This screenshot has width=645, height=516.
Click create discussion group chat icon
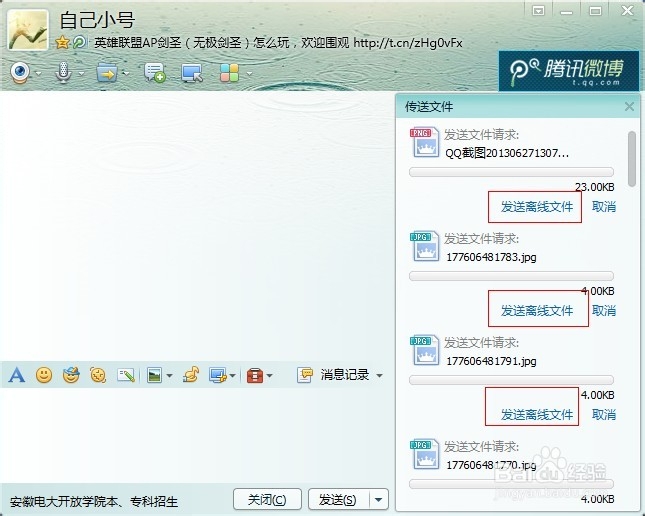point(155,73)
